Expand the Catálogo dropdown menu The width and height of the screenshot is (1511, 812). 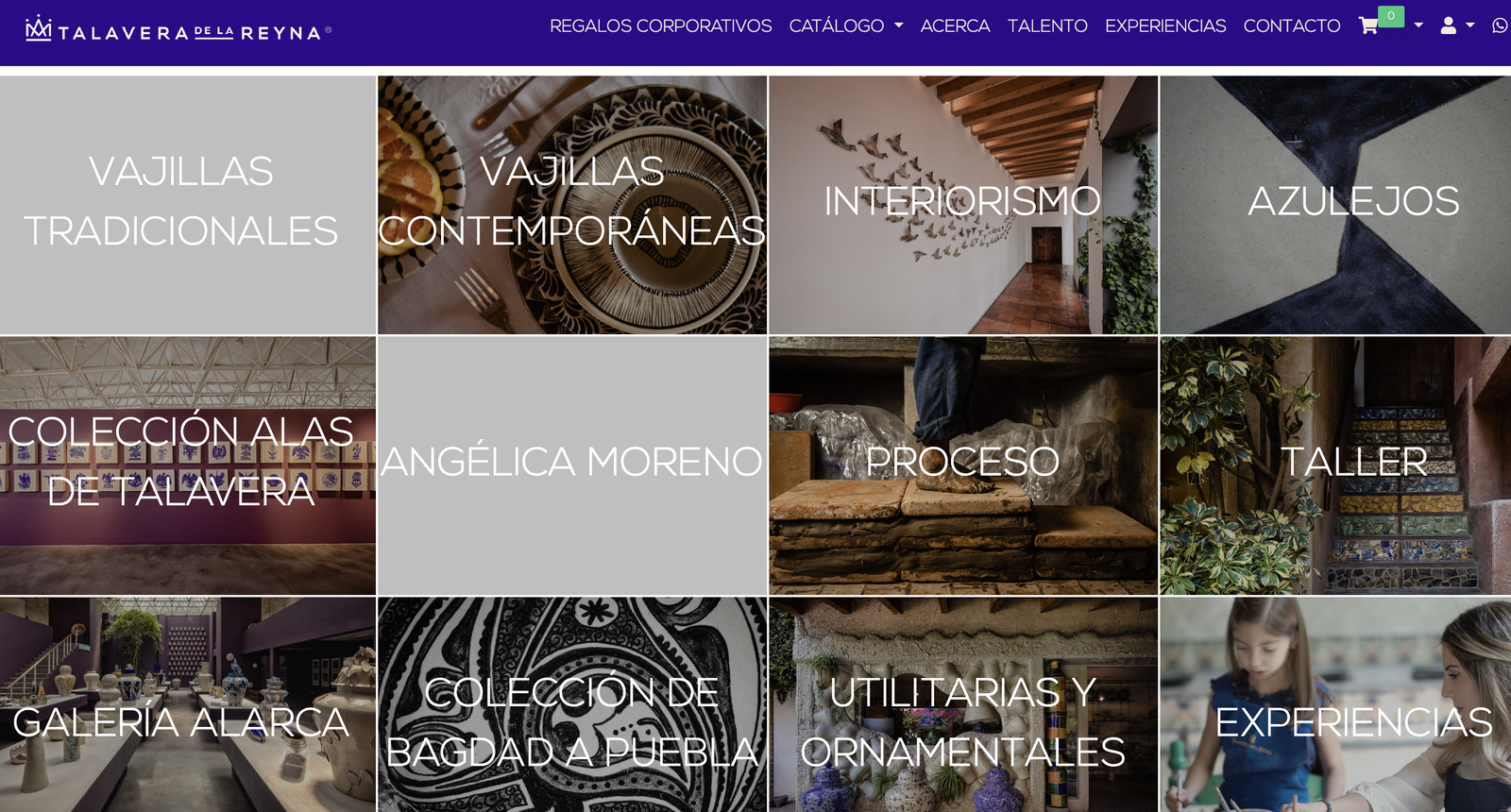(846, 25)
